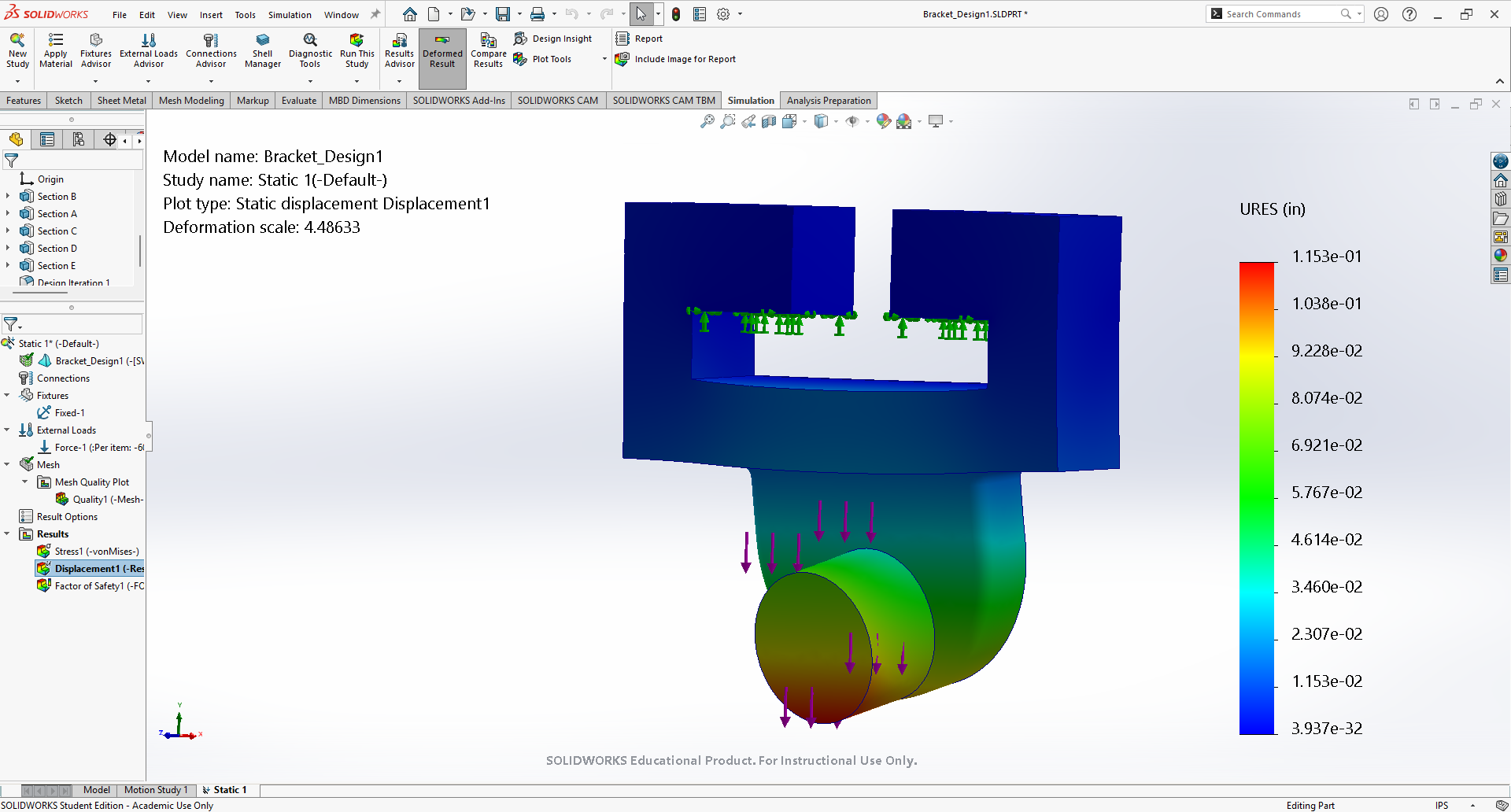
Task: Expand Section D in feature tree
Action: click(8, 249)
